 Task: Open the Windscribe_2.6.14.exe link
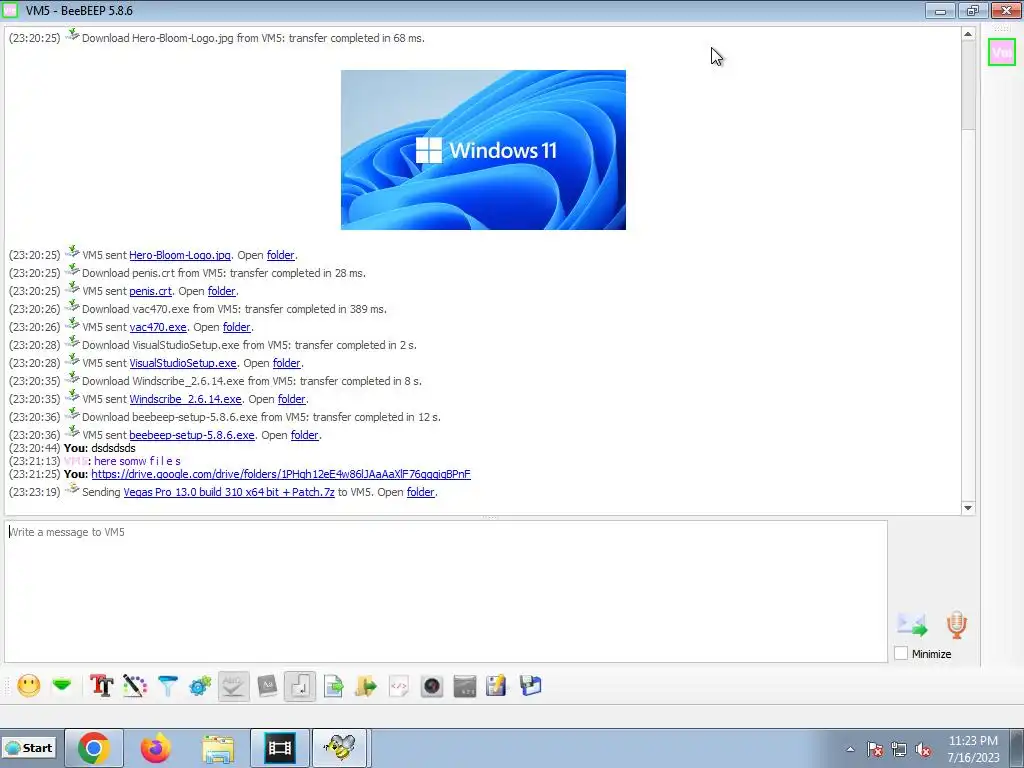point(185,399)
